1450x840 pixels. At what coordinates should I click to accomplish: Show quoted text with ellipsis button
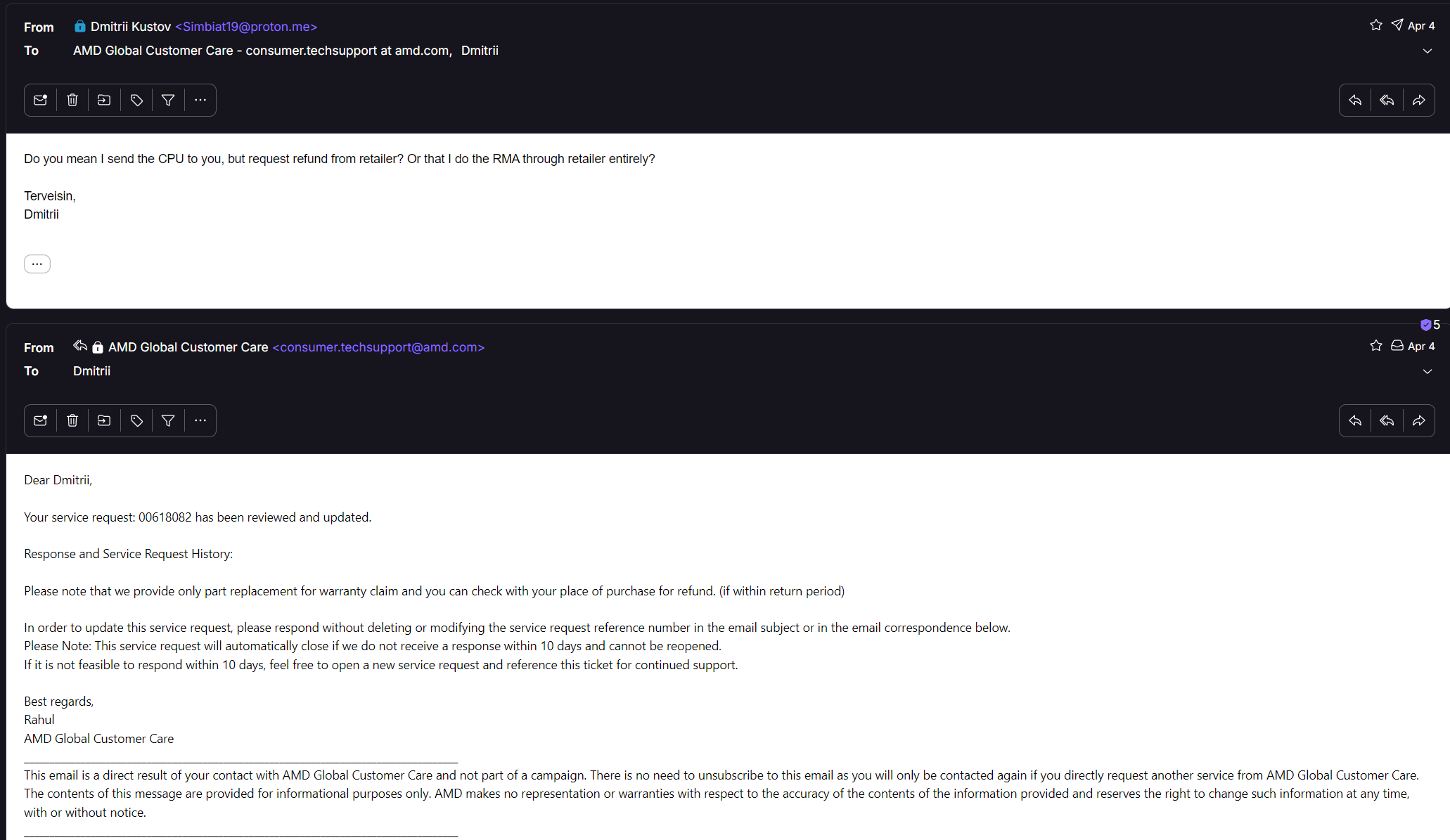click(37, 264)
